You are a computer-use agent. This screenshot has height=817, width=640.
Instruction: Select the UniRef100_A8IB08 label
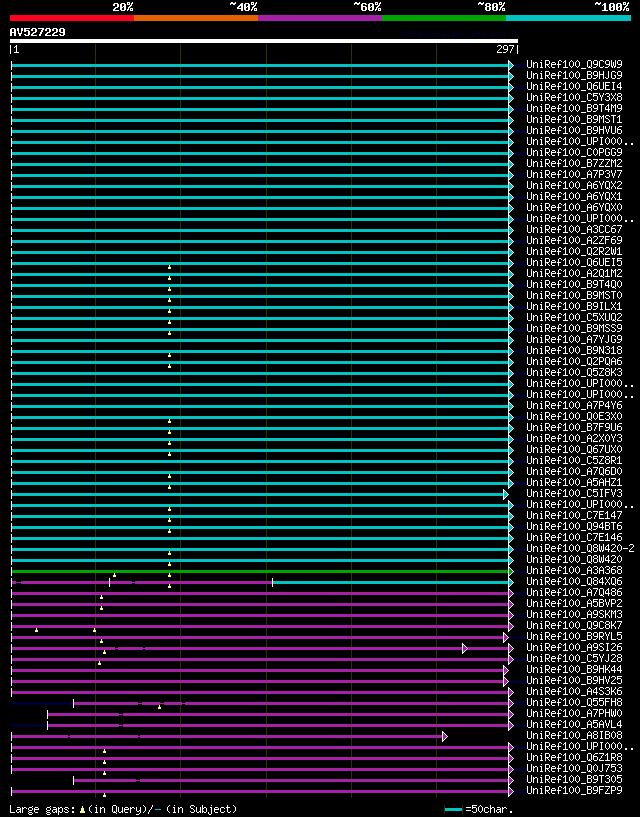pyautogui.click(x=574, y=735)
